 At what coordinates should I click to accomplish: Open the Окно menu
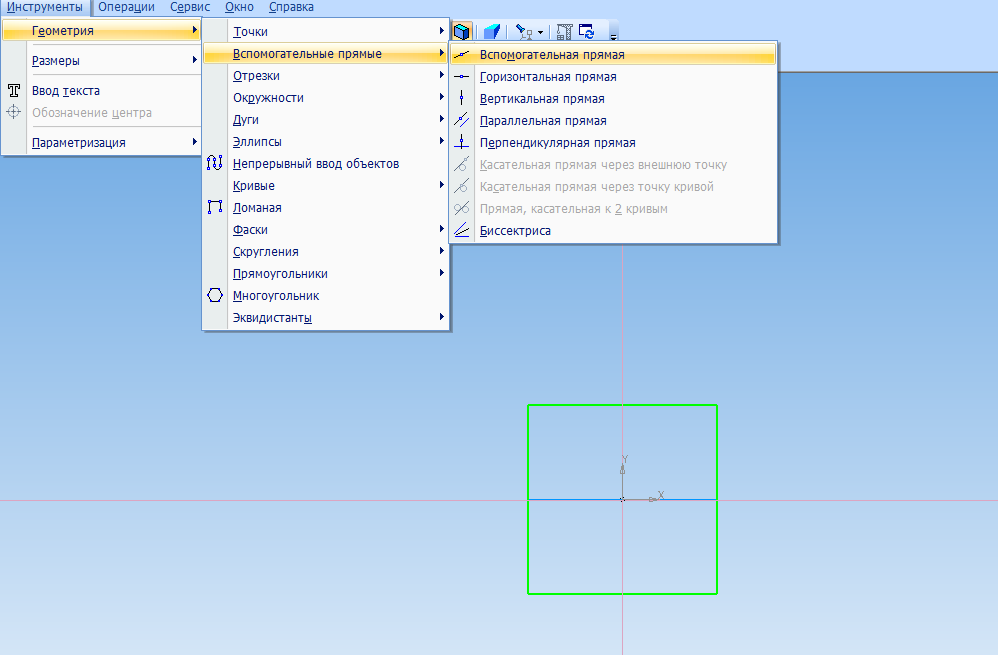239,7
